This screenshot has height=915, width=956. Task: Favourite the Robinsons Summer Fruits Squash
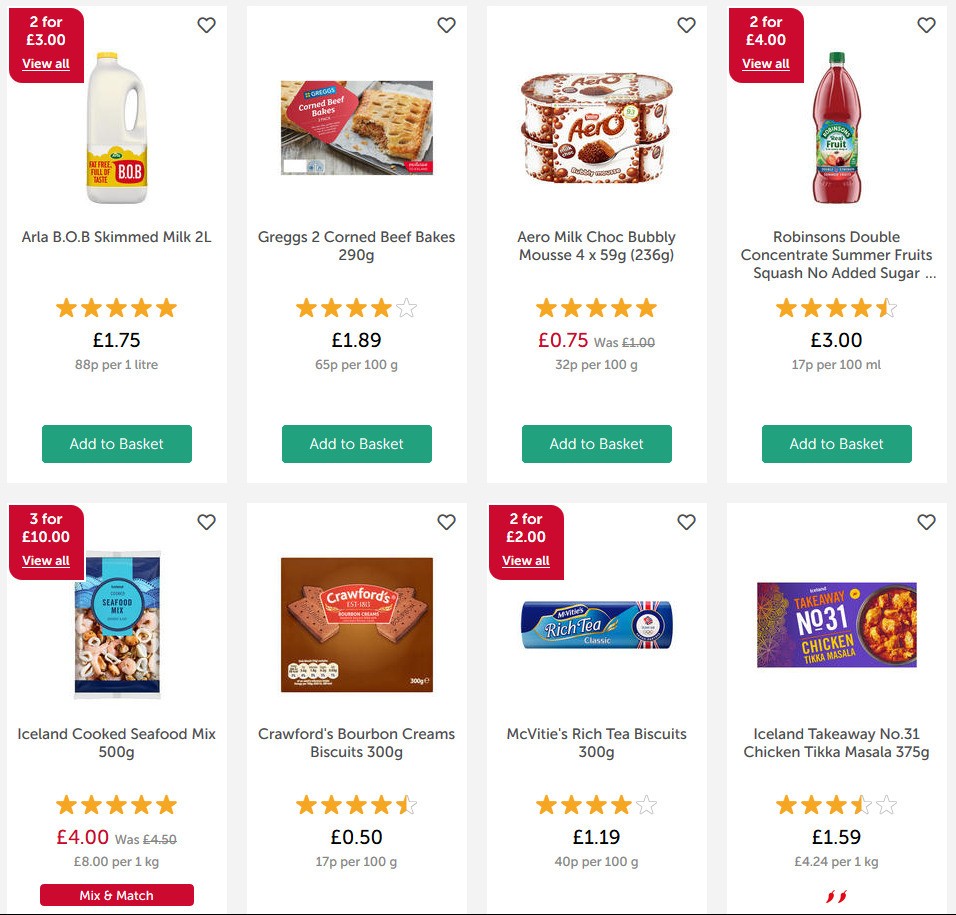[x=926, y=25]
